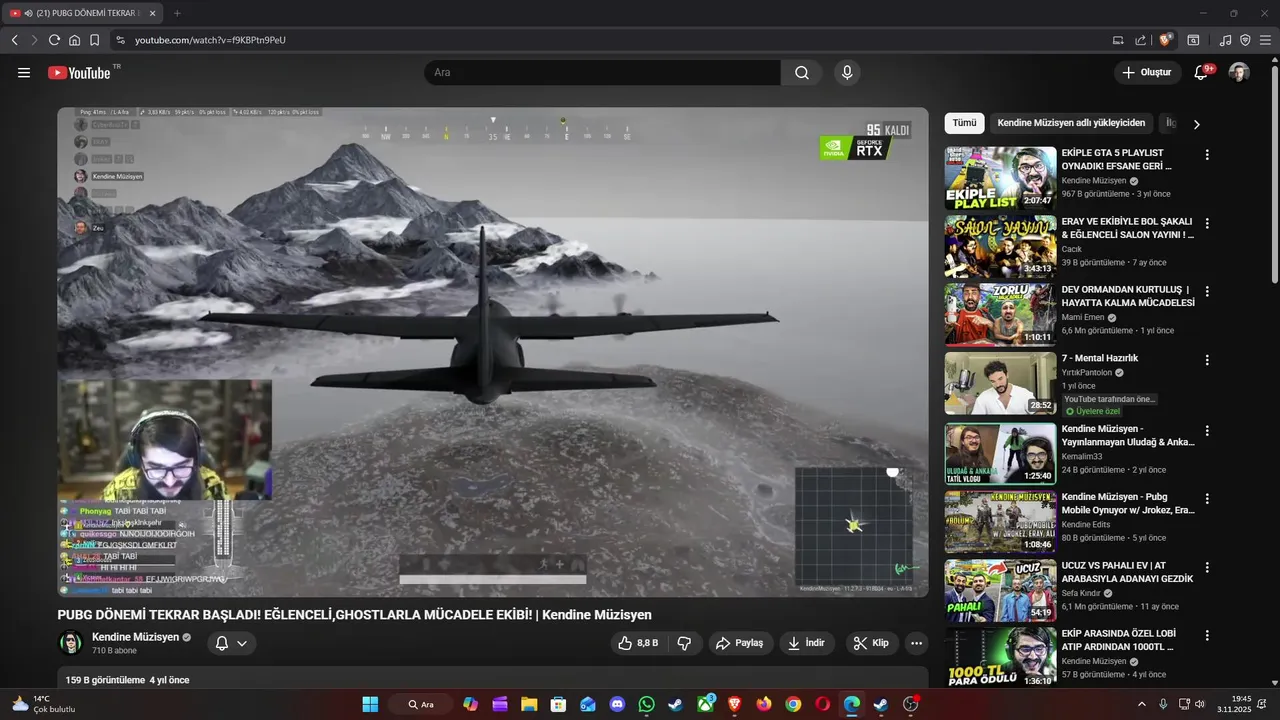Open UCUZ VS PAHALI EV video thumbnail

tap(1000, 590)
